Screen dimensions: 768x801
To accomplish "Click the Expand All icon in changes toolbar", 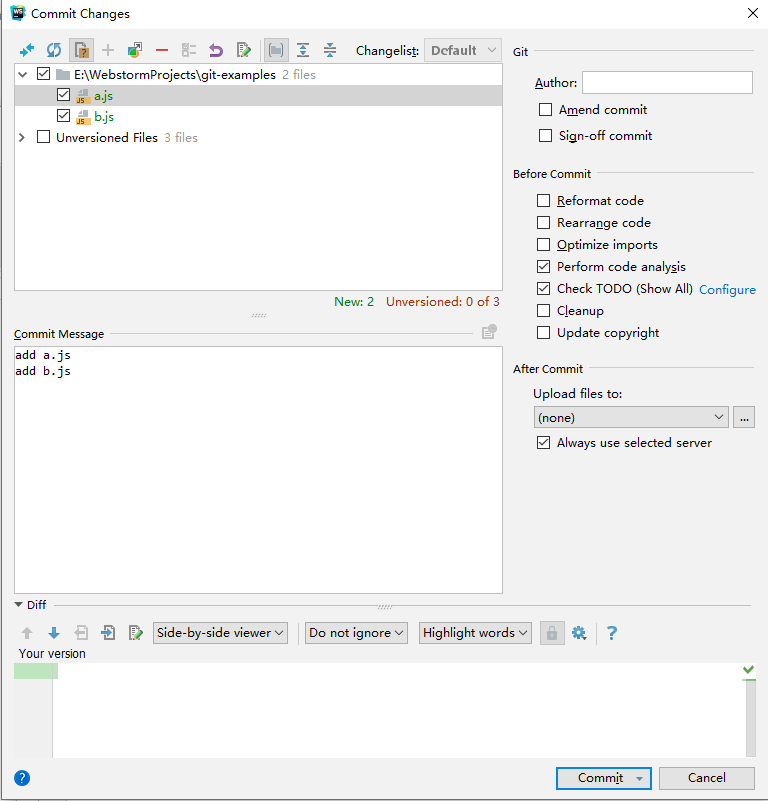I will 303,50.
